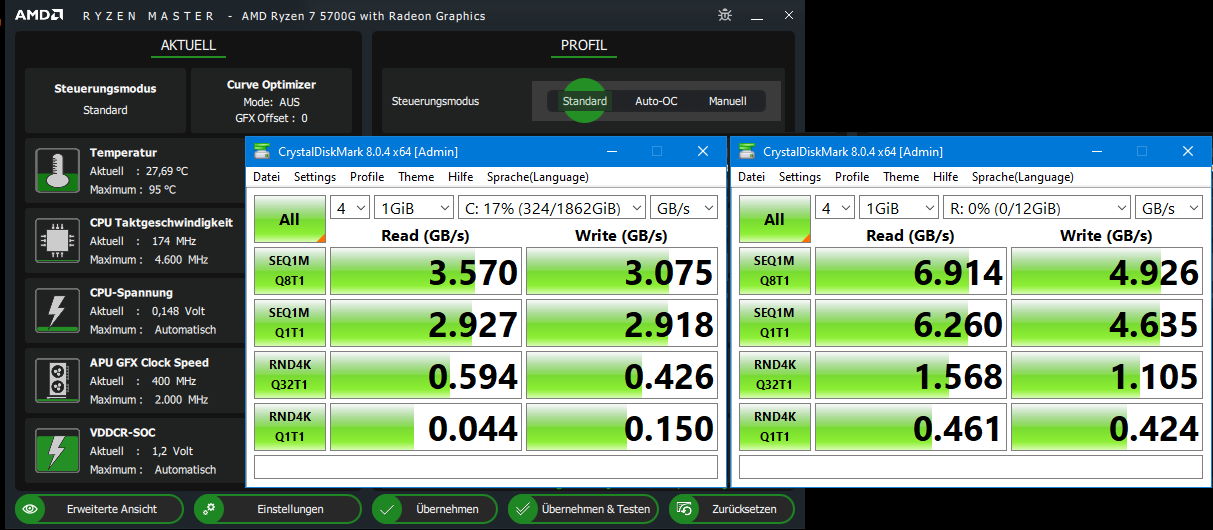Viewport: 1213px width, 530px height.
Task: Click CrystalDiskMark app icon in the R: drive window title
Action: point(746,152)
